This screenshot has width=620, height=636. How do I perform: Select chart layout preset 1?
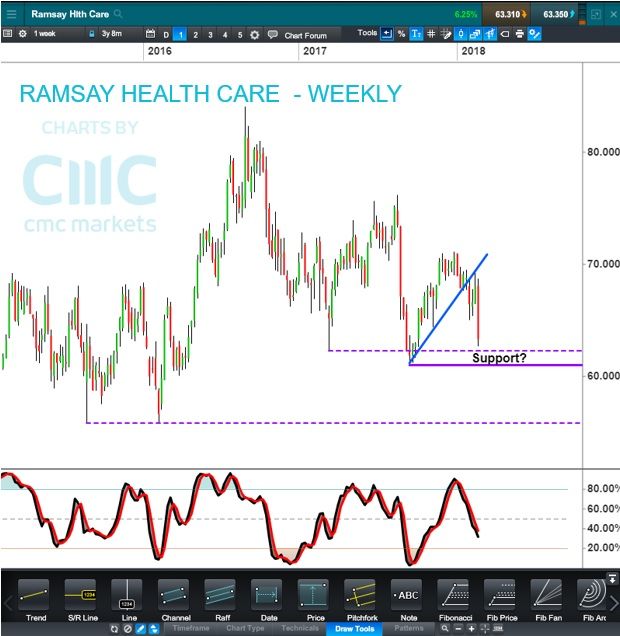pyautogui.click(x=180, y=35)
